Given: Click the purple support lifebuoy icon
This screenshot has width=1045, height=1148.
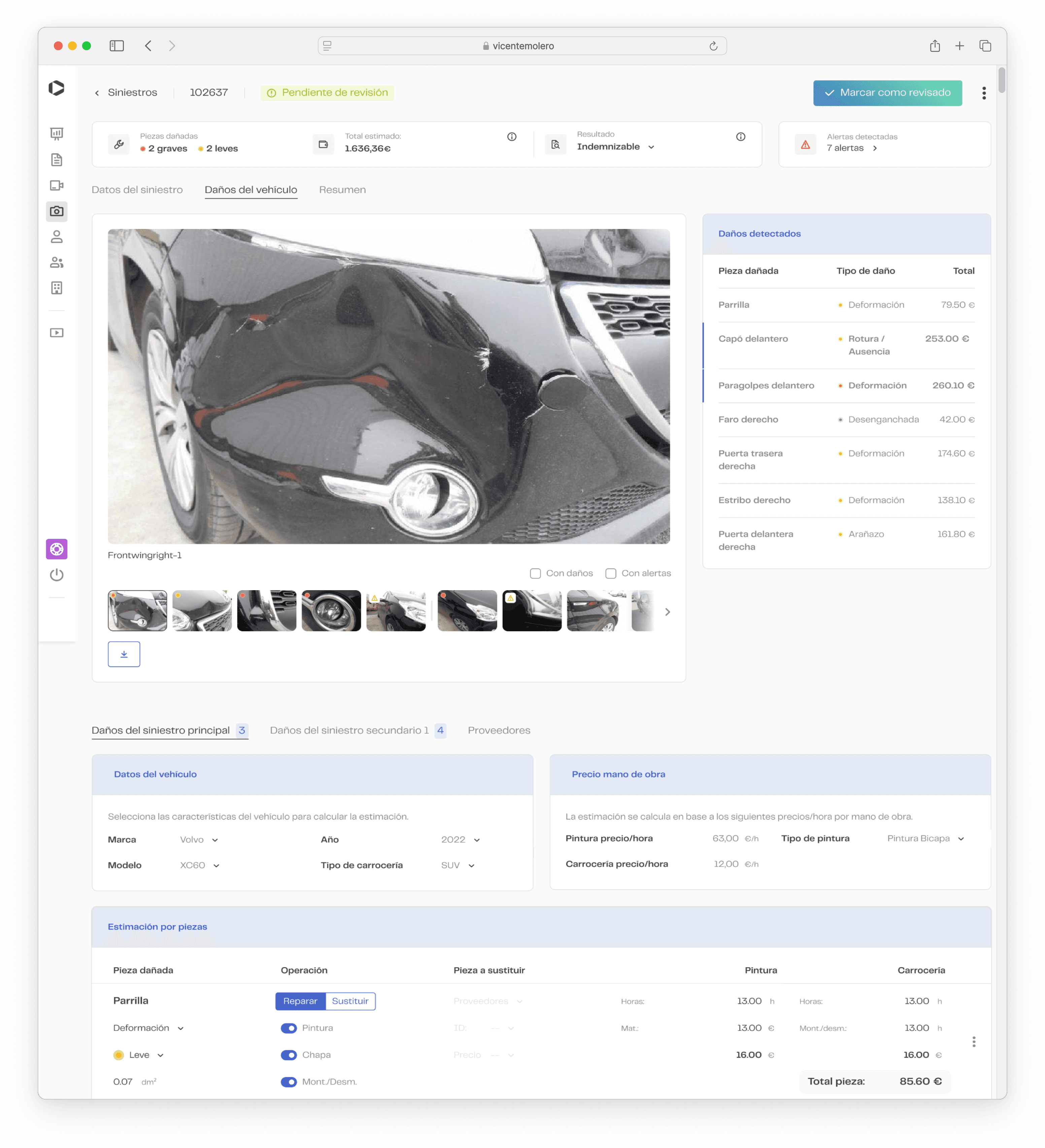Looking at the screenshot, I should point(56,549).
